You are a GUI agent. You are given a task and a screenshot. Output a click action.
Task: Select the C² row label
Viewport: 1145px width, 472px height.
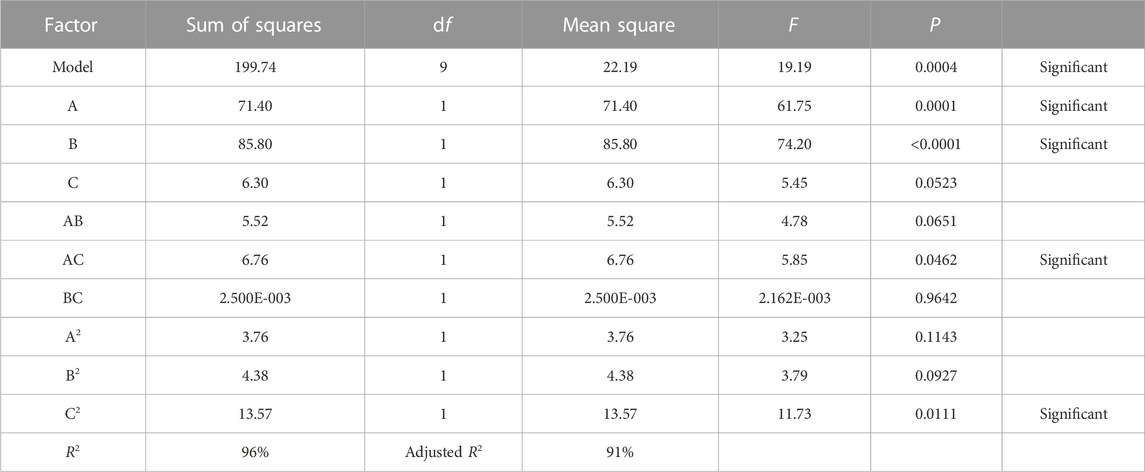click(72, 414)
